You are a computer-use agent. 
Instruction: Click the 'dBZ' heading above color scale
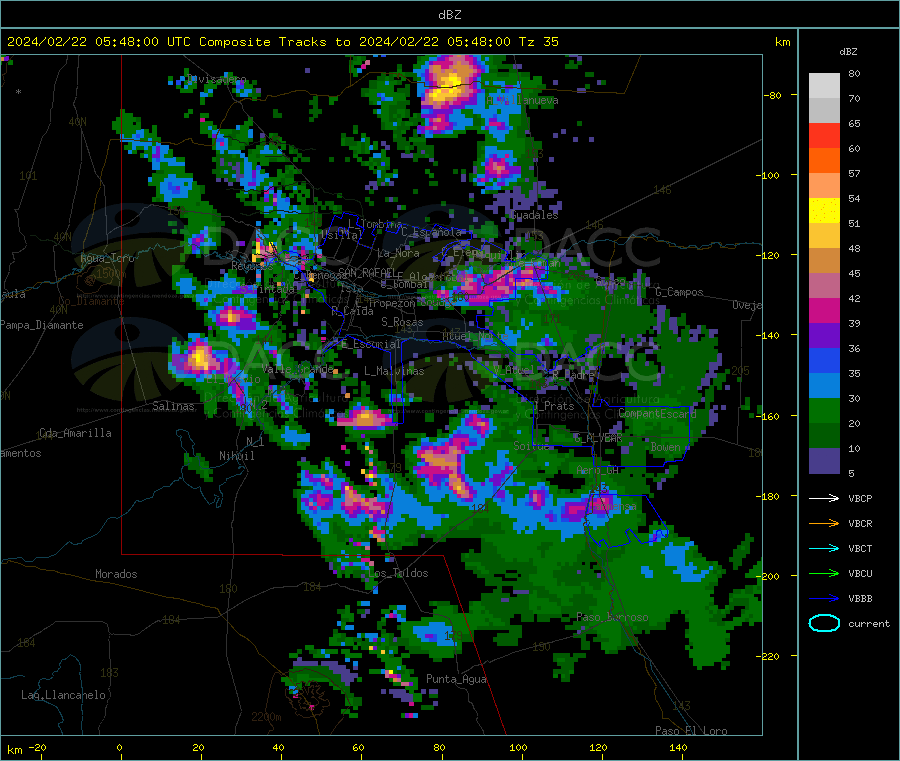coord(848,52)
